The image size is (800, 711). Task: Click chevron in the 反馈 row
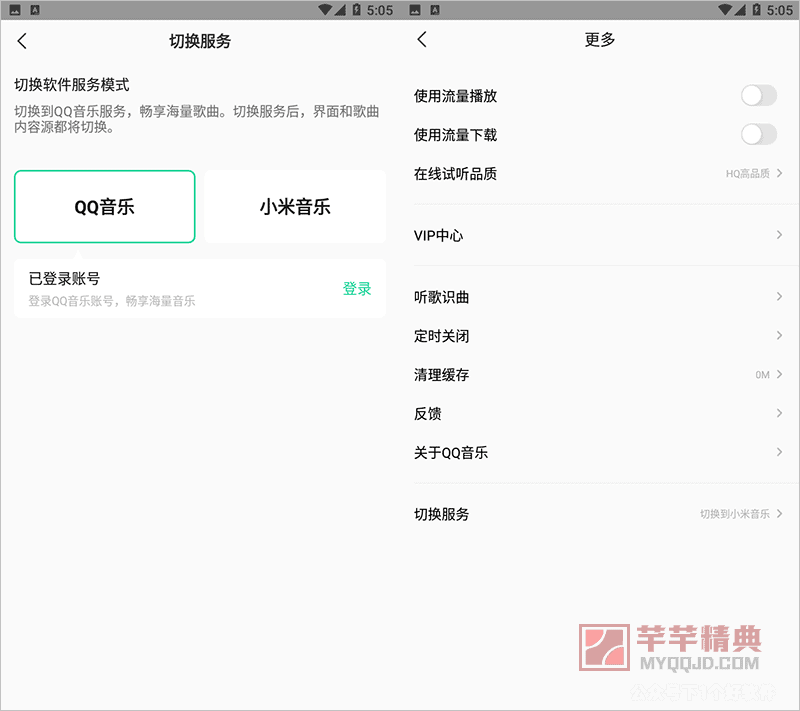click(x=779, y=413)
